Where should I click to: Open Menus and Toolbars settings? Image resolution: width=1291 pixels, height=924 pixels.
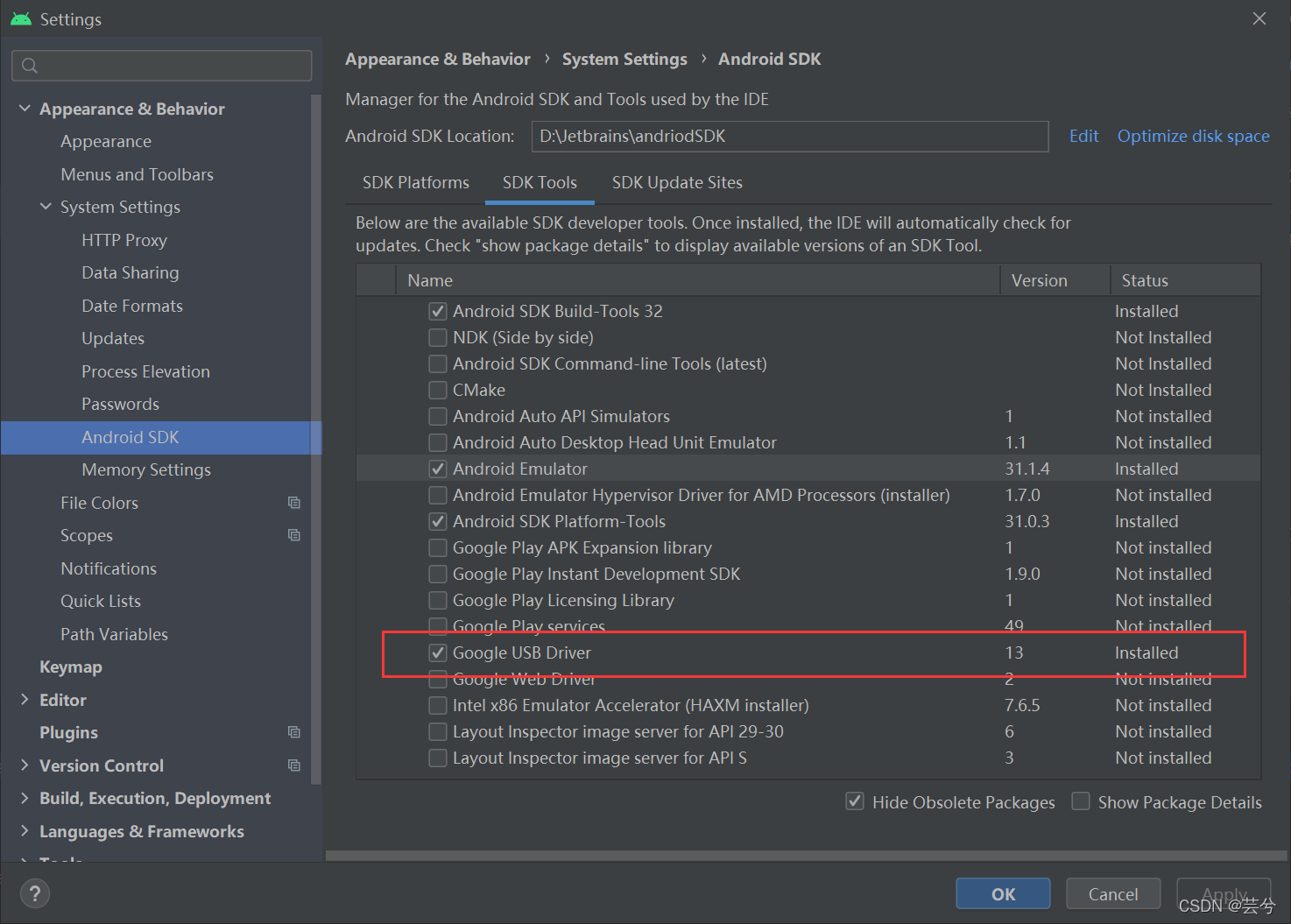tap(137, 174)
